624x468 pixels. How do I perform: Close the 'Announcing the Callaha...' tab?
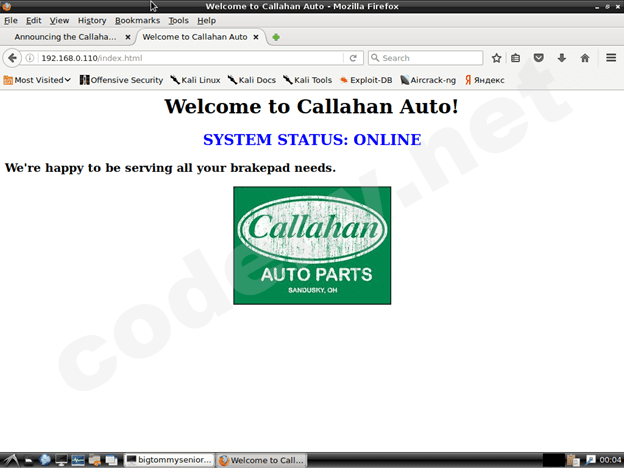coord(128,37)
